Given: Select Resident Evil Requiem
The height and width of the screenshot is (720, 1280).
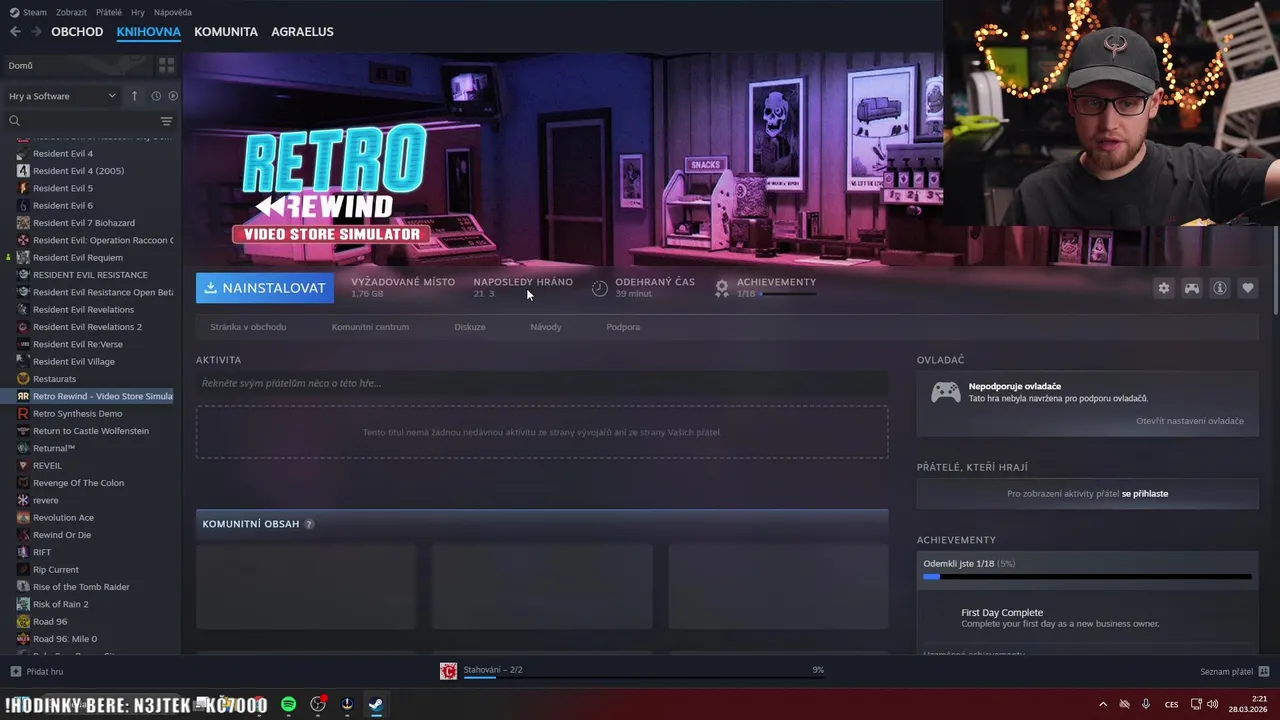Looking at the screenshot, I should [77, 258].
